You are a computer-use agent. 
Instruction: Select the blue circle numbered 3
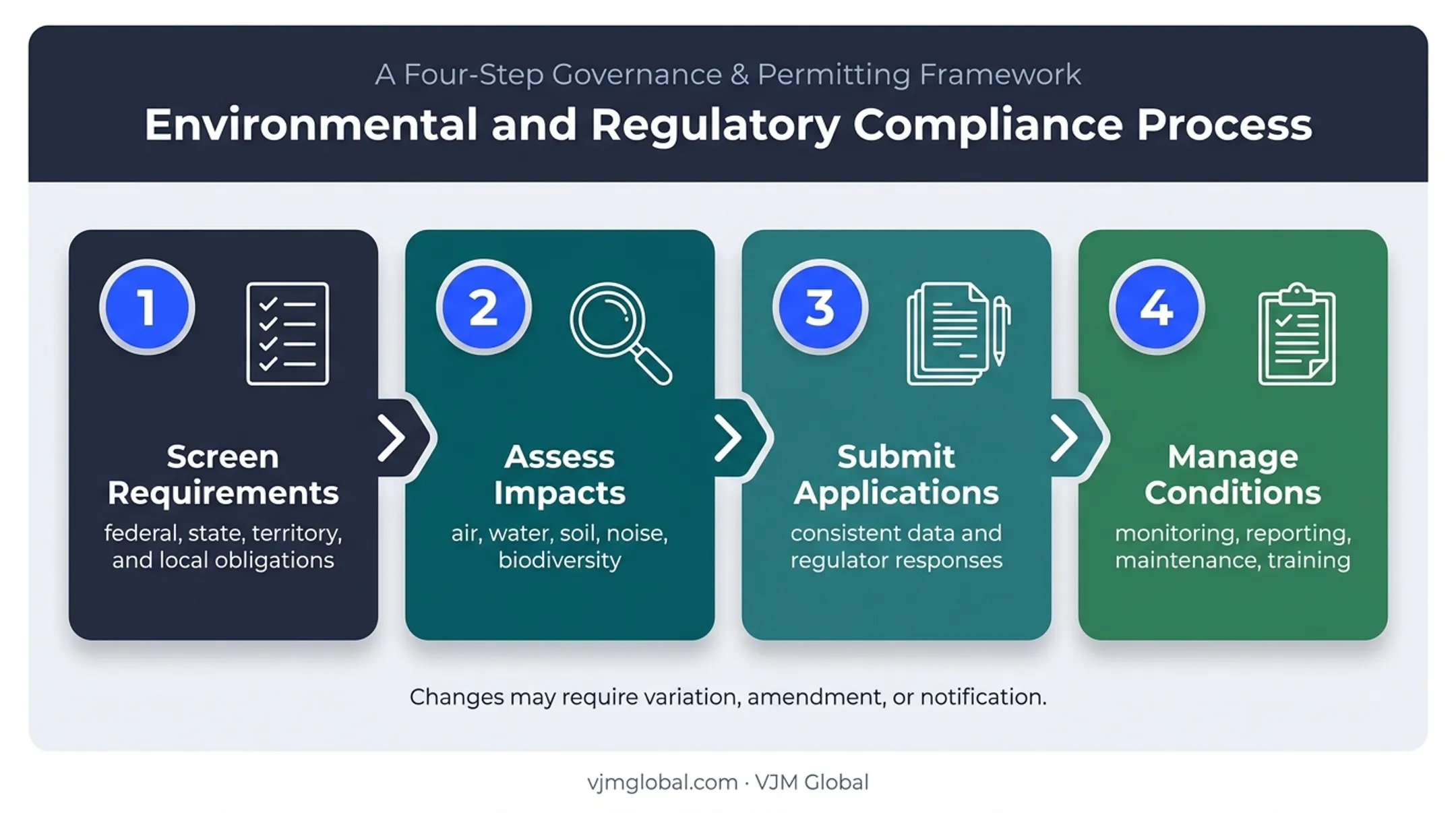point(820,307)
